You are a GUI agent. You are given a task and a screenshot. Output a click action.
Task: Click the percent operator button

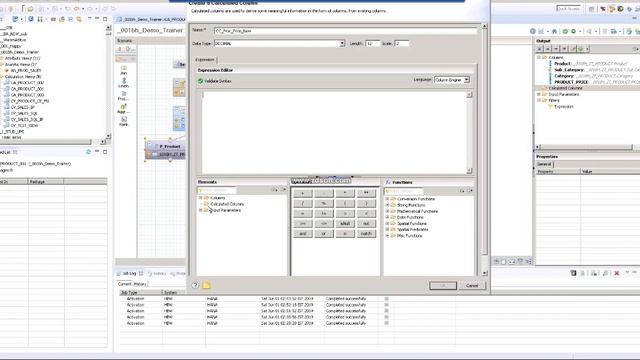[x=324, y=203]
